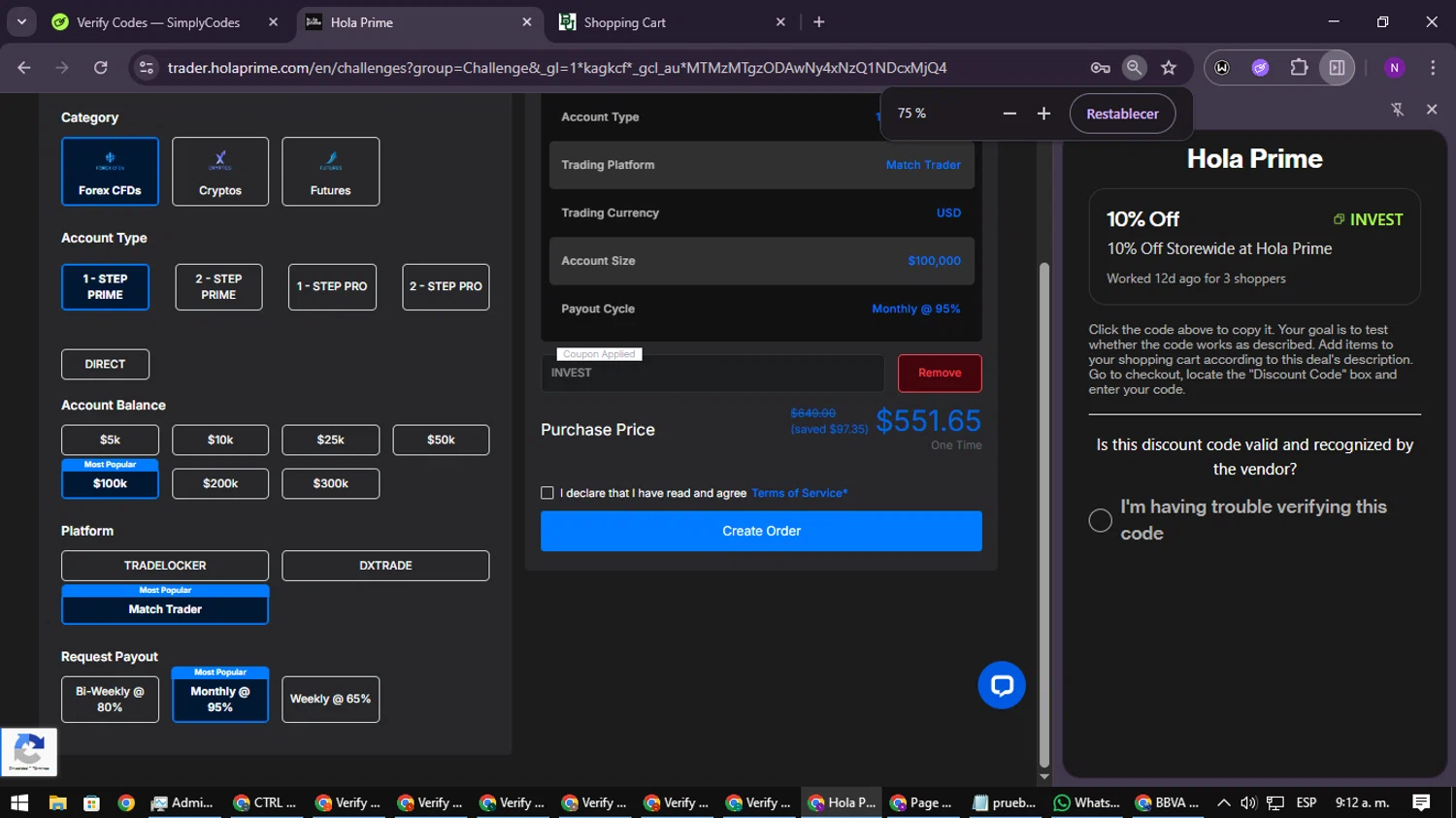1456x818 pixels.
Task: Open the saved passwords key icon
Action: [x=1100, y=67]
